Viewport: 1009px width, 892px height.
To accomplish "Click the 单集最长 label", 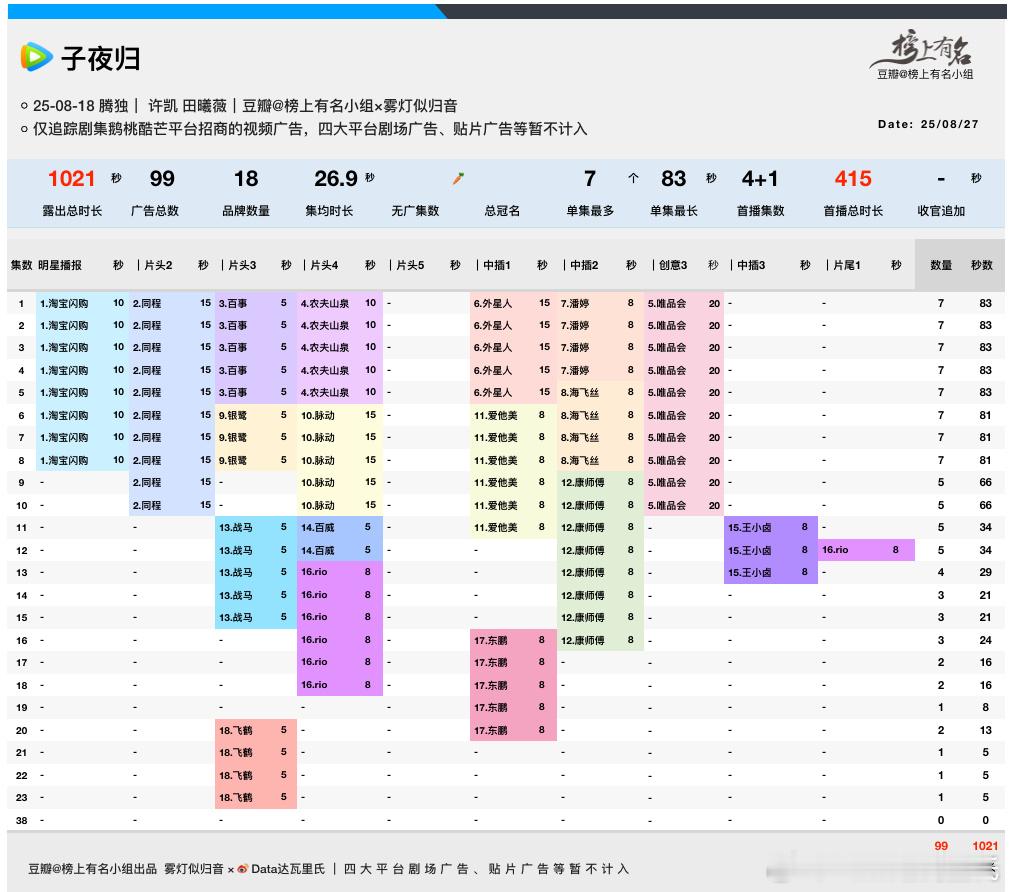I will 674,211.
